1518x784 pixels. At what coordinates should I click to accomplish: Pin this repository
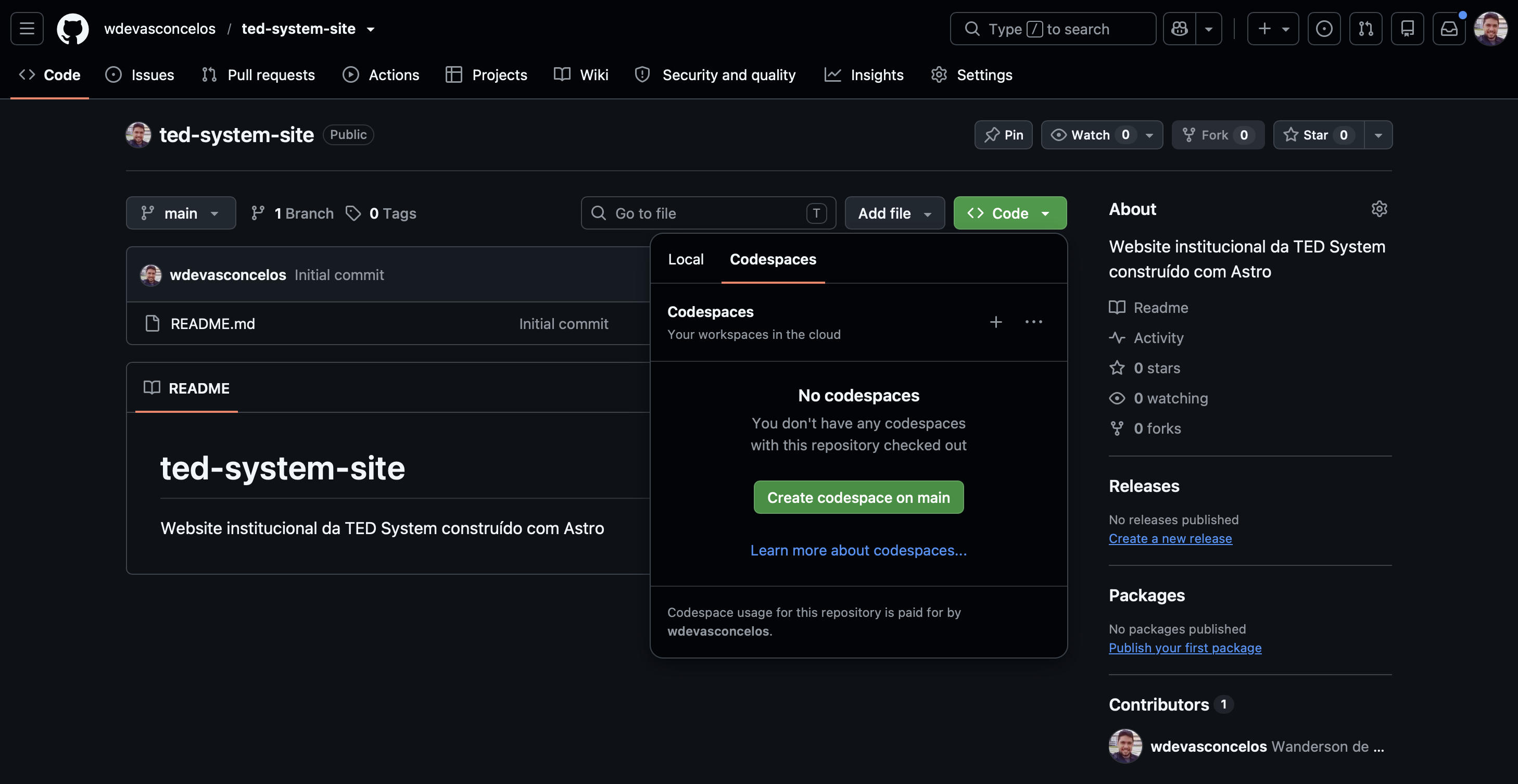1004,135
